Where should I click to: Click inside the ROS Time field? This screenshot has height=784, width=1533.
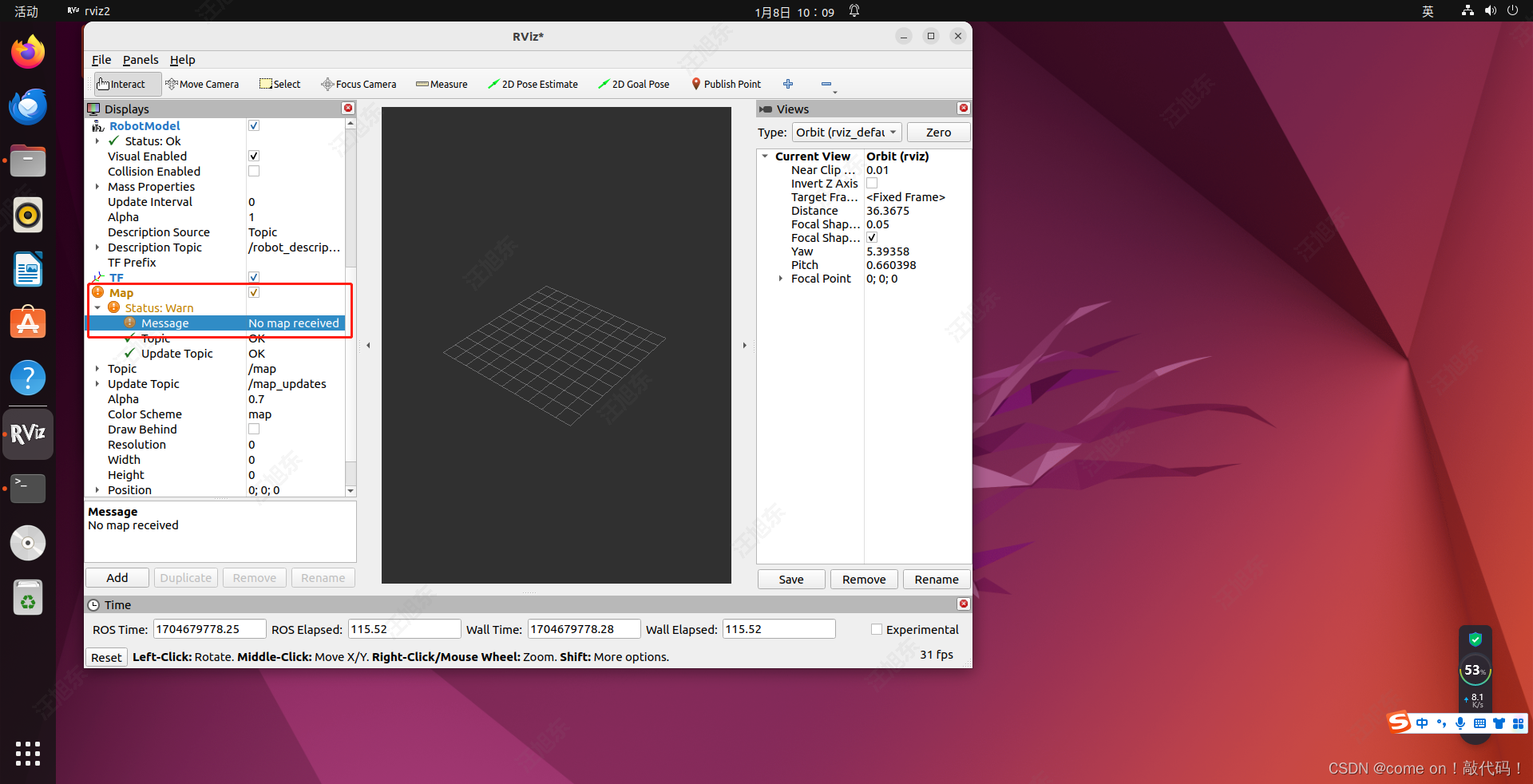[209, 629]
